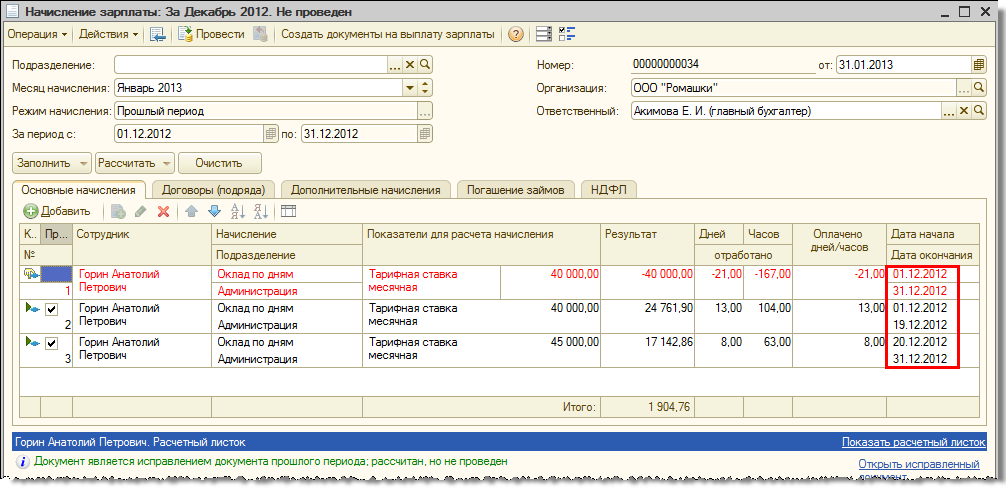Open calendar for period start 01.12.2012
The image size is (1006, 488).
coord(271,134)
